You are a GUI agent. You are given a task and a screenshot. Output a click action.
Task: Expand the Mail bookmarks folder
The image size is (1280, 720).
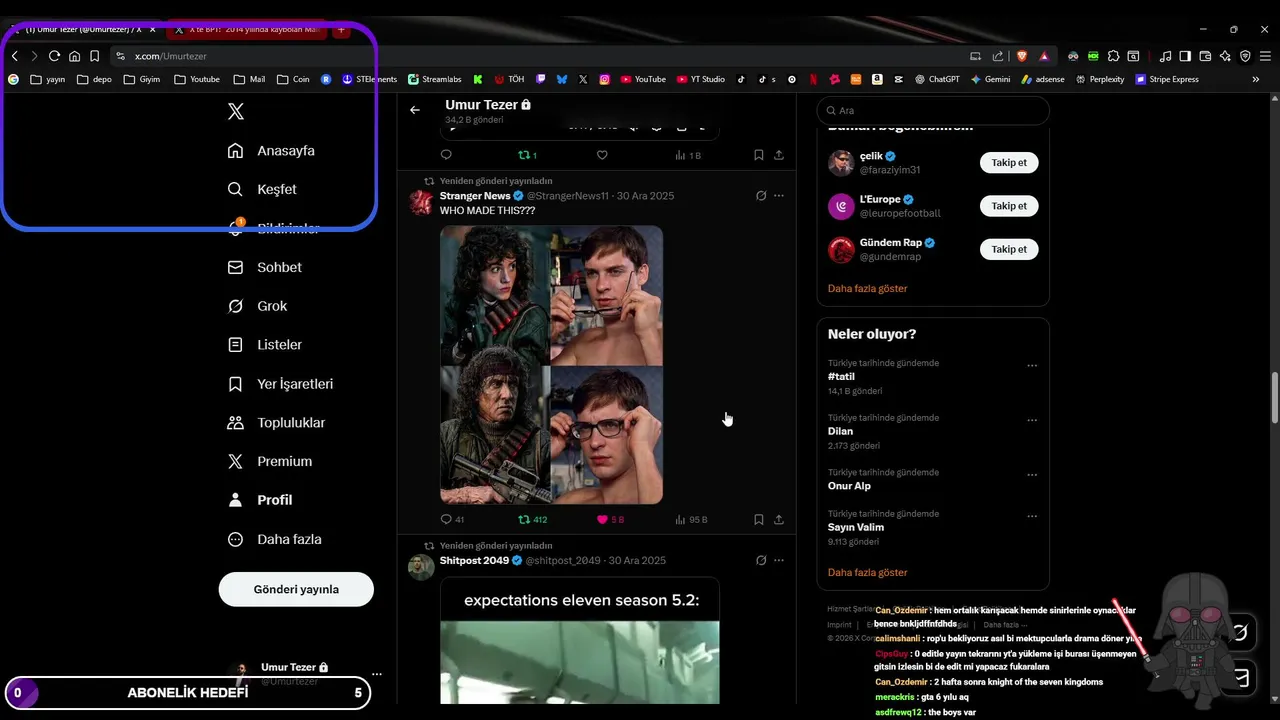tap(249, 79)
